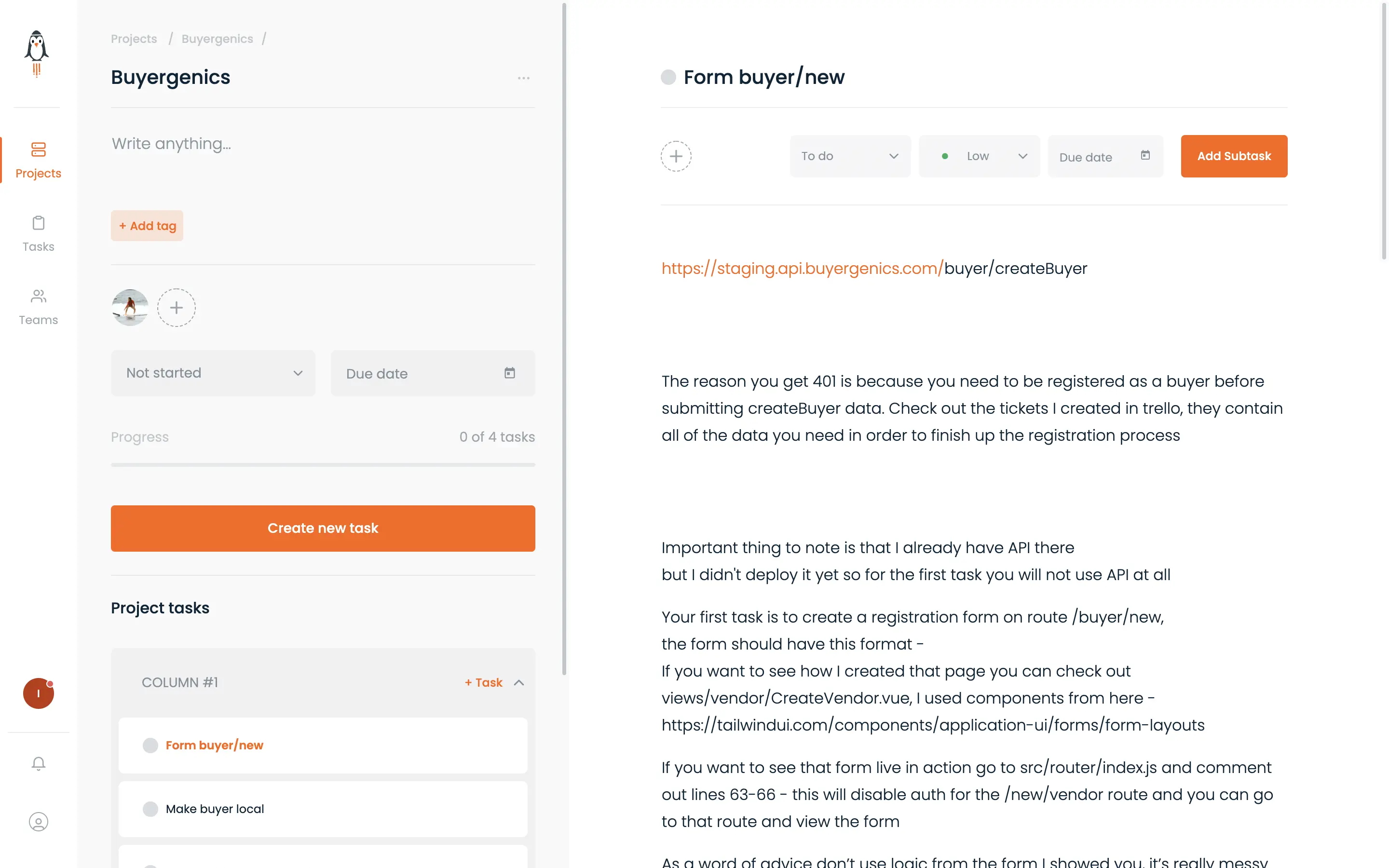Image resolution: width=1389 pixels, height=868 pixels.
Task: Open the profile account icon in sidebar
Action: click(x=39, y=822)
